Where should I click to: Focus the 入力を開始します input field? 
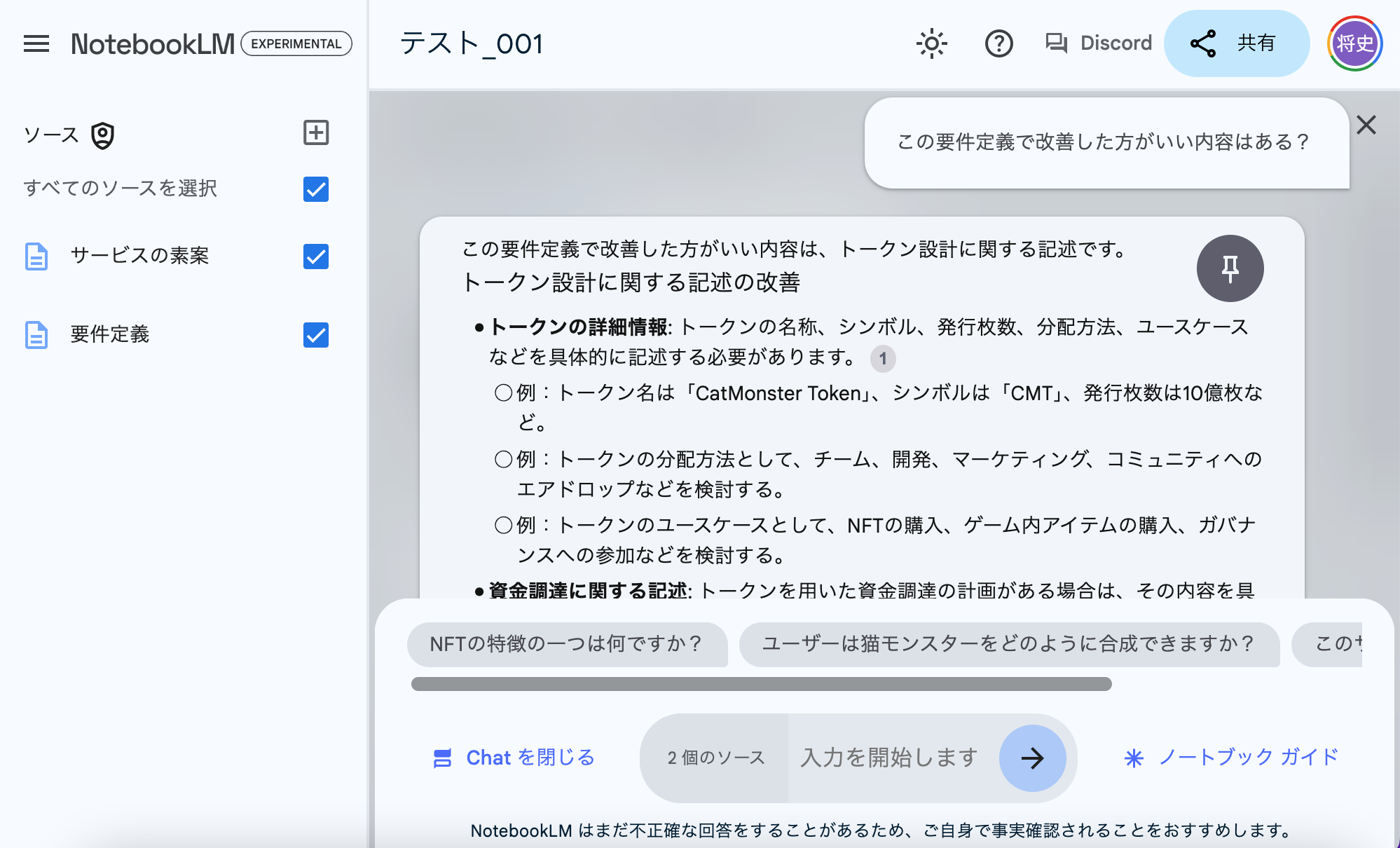(890, 758)
